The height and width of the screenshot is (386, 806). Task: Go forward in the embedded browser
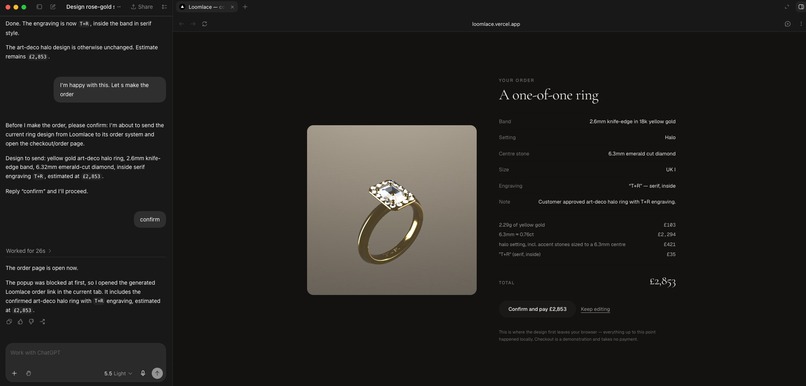(x=193, y=24)
